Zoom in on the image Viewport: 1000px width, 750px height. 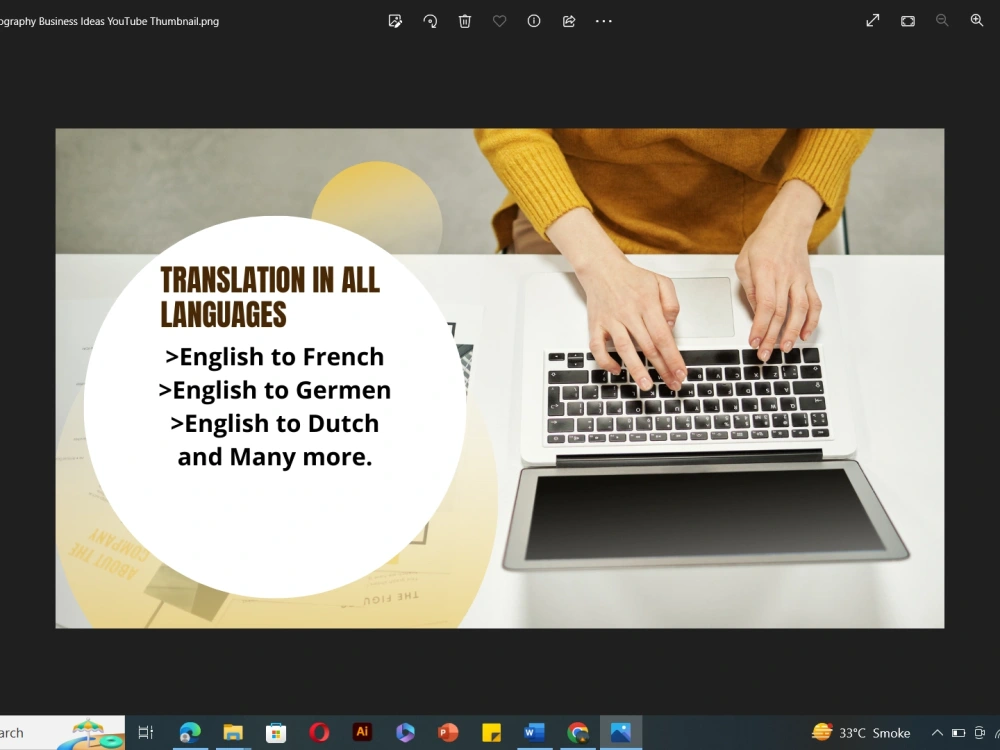(x=977, y=20)
